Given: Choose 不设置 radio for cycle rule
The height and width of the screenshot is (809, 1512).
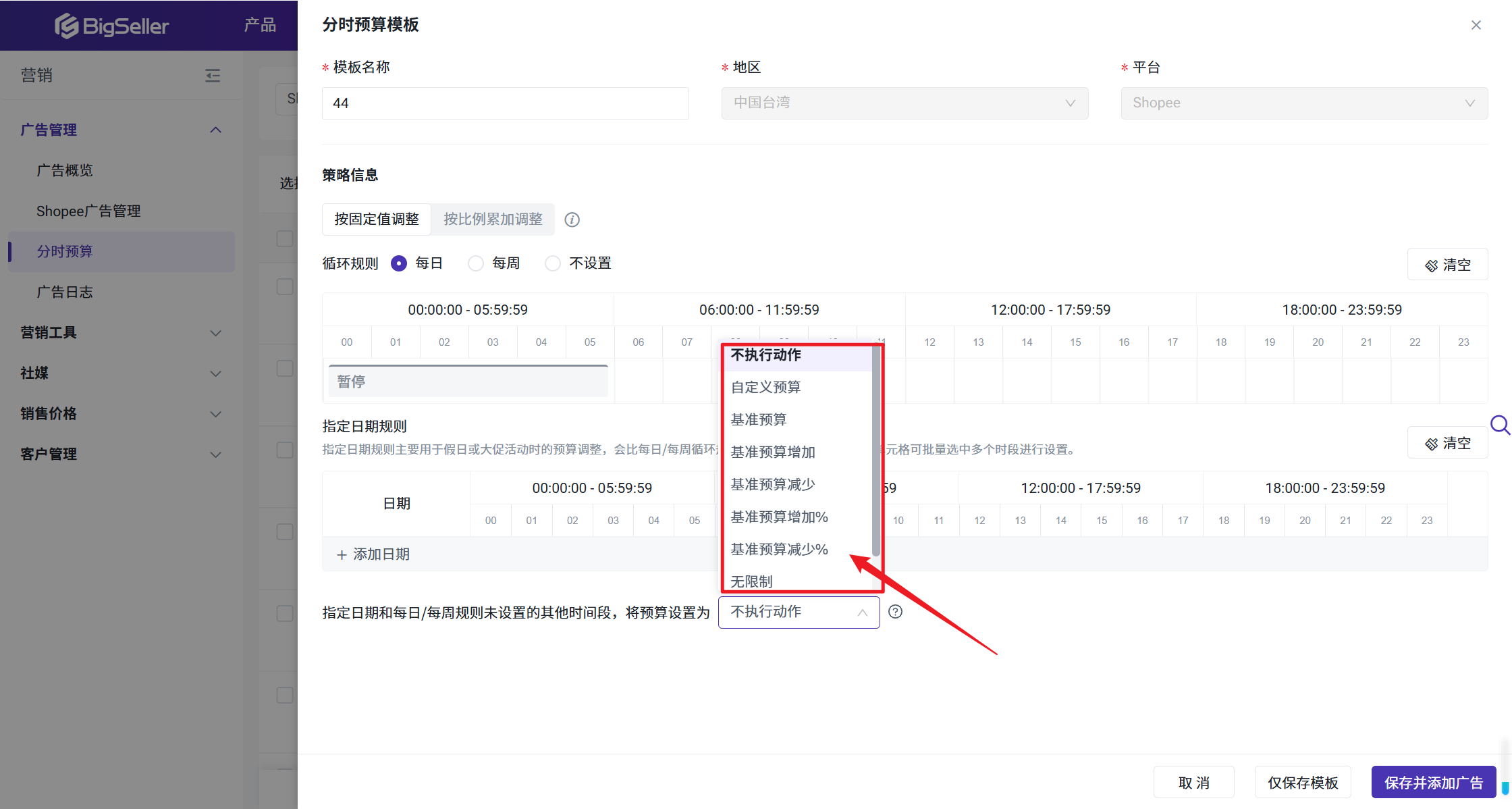Looking at the screenshot, I should (553, 263).
